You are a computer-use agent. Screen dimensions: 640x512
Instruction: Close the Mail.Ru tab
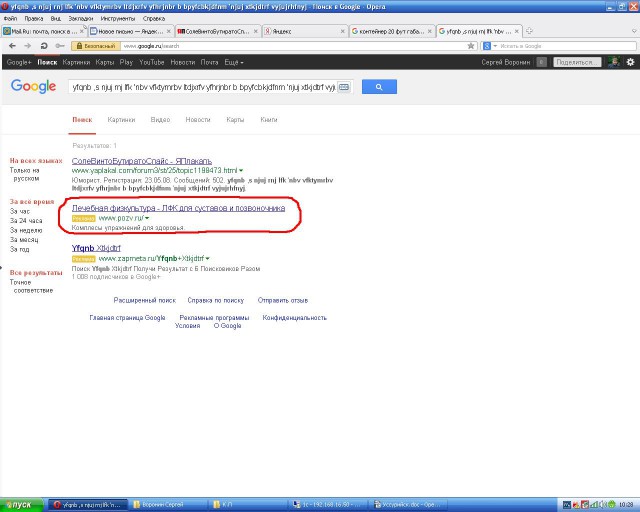tap(82, 31)
